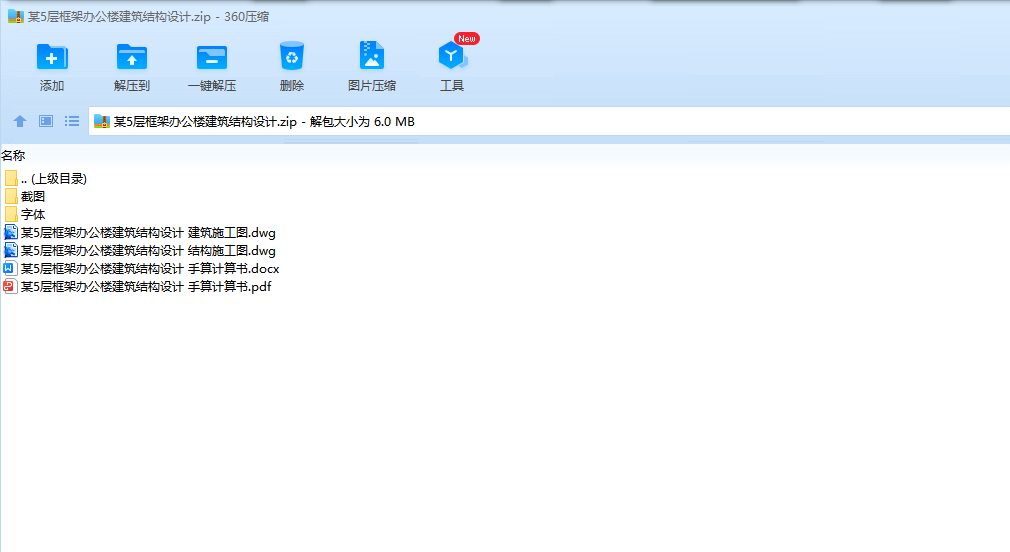
Task: Select the 手算计算书.docx file
Action: click(141, 269)
